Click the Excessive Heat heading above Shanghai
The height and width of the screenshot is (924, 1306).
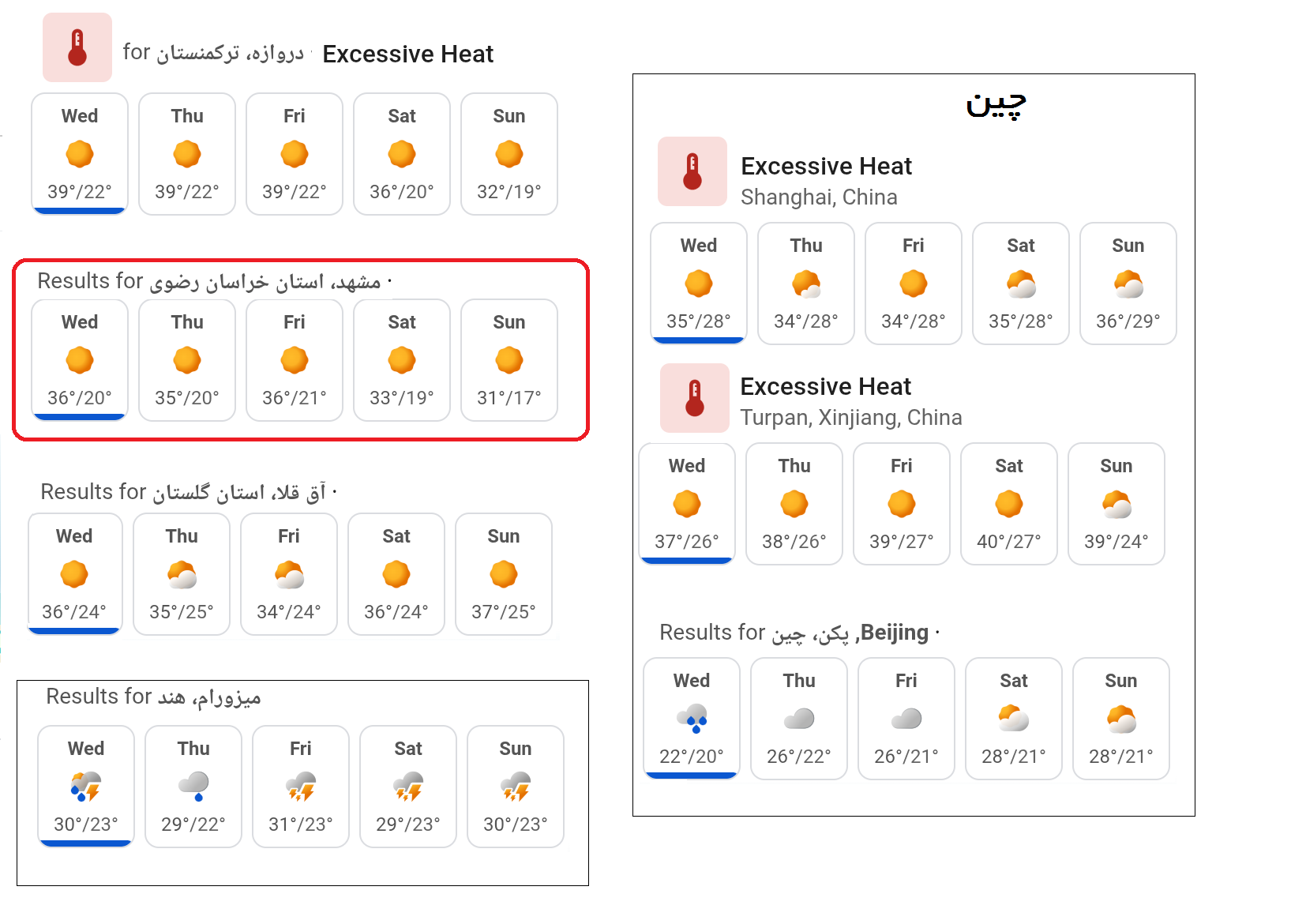(x=826, y=167)
